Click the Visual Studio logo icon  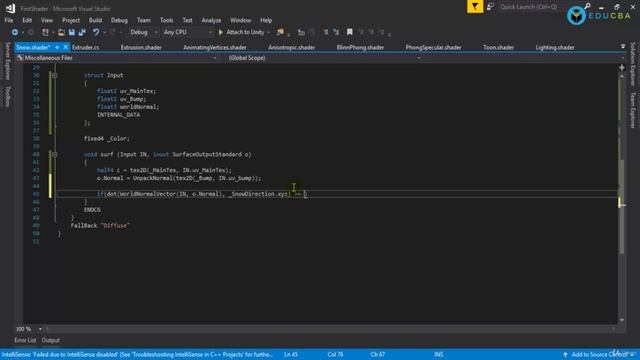click(x=10, y=8)
